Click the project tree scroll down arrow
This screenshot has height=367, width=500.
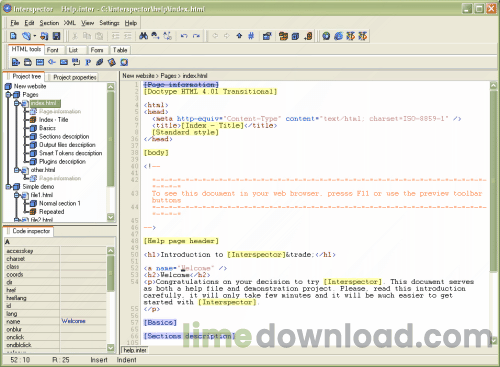click(111, 217)
